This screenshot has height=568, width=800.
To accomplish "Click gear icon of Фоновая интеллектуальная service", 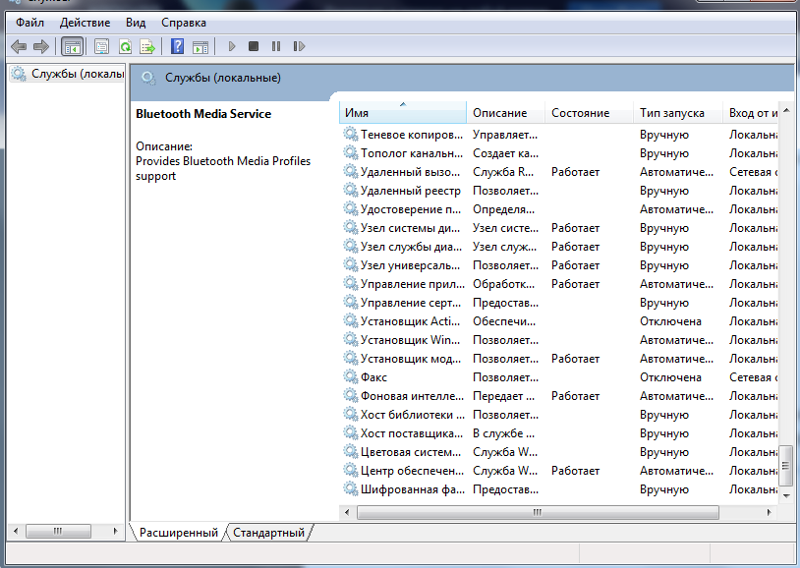I will pos(351,396).
